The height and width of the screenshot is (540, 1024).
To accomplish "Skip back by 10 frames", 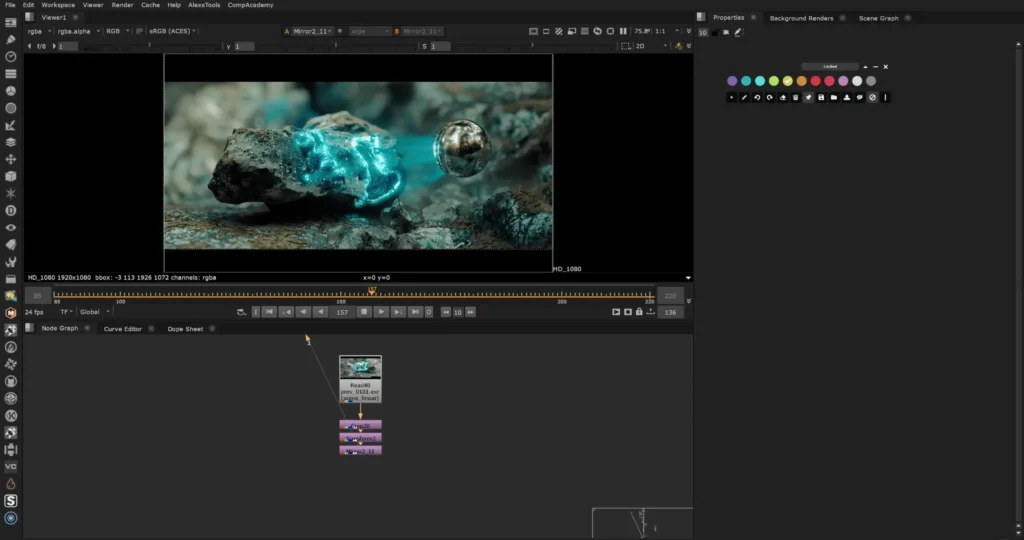I will (446, 312).
